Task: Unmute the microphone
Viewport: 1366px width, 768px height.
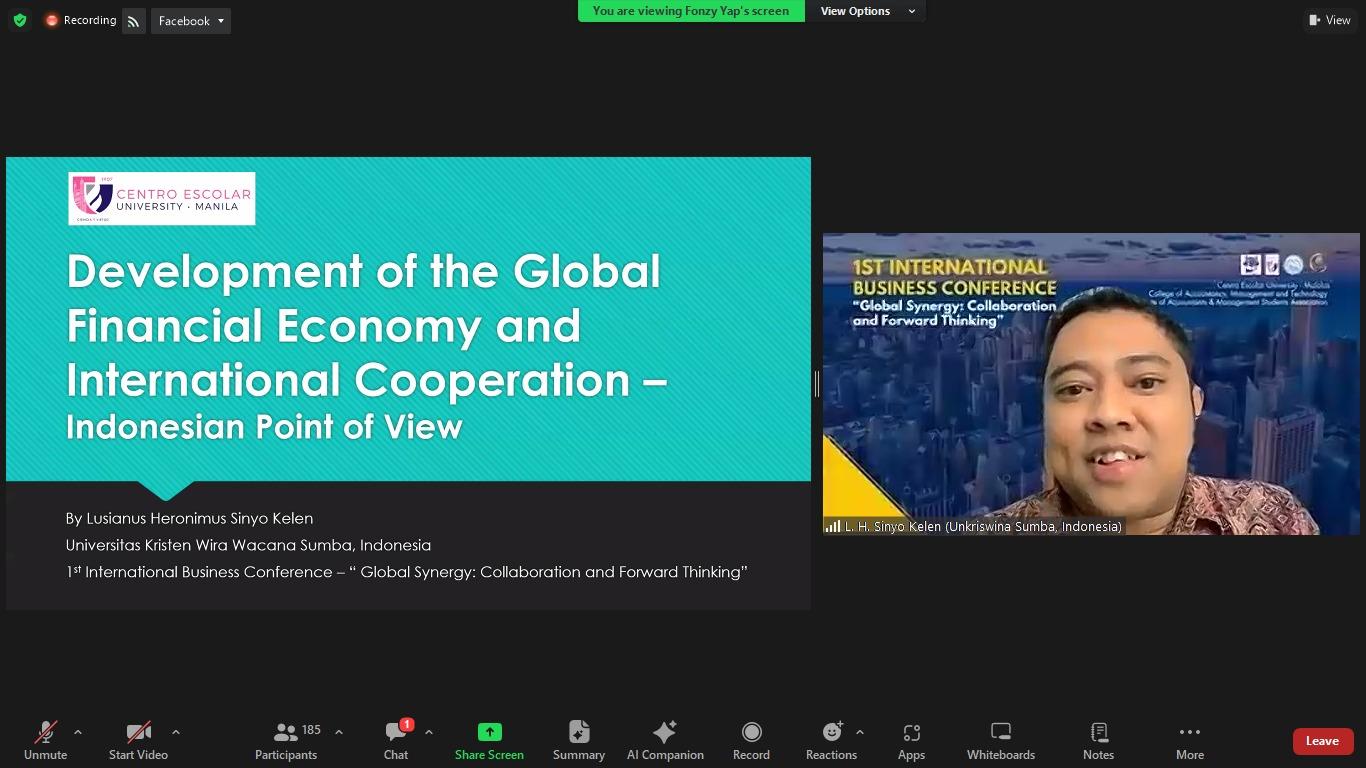Action: click(46, 741)
